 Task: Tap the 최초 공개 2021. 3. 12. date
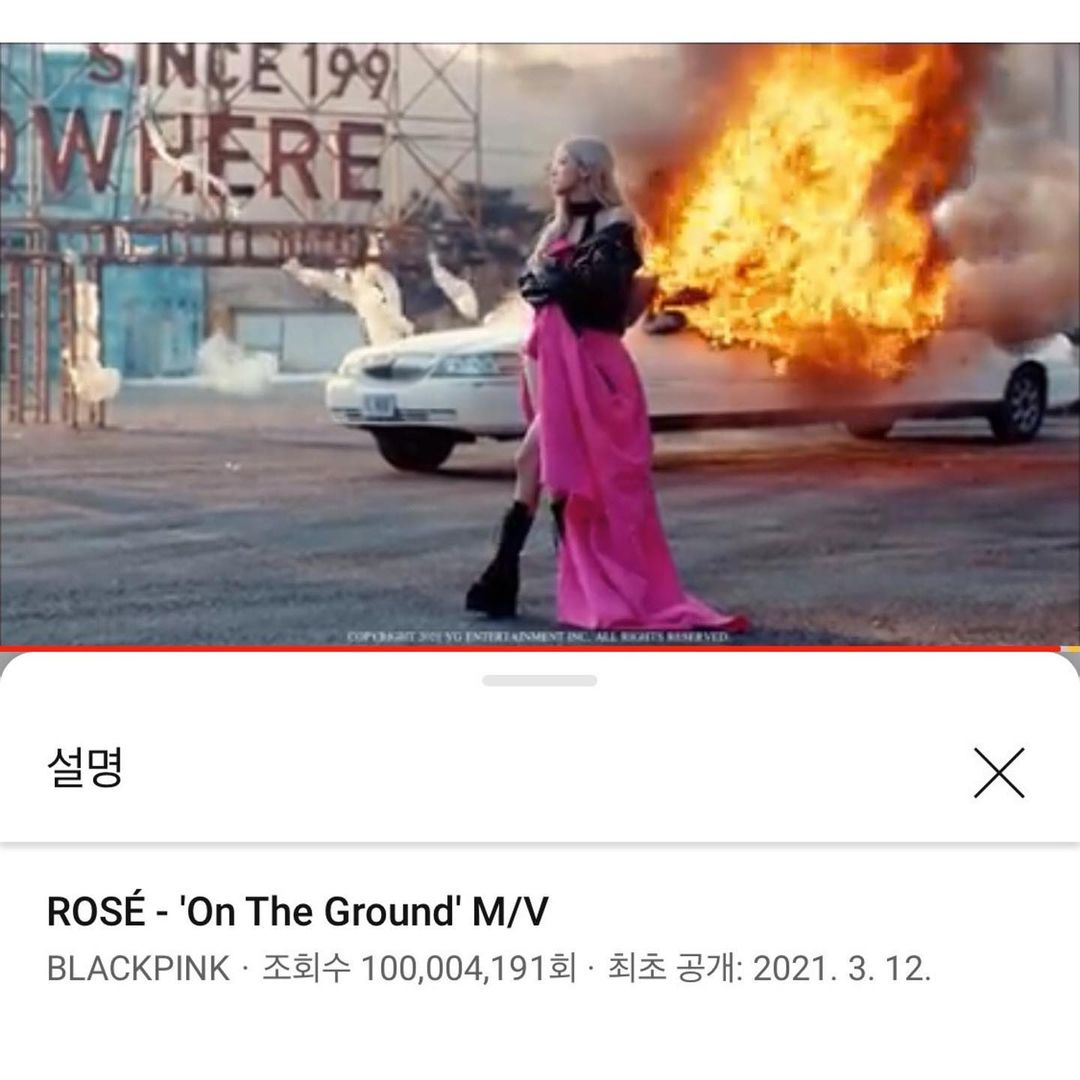tap(769, 968)
